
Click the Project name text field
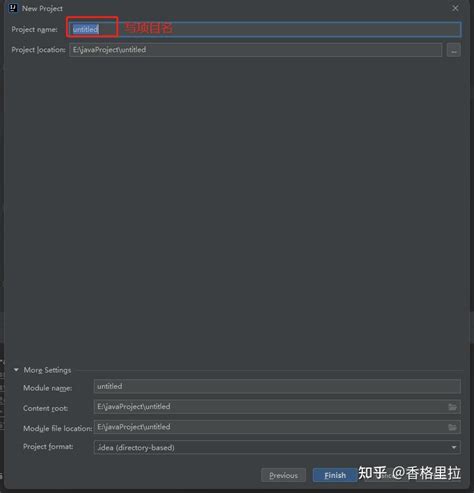(x=265, y=29)
